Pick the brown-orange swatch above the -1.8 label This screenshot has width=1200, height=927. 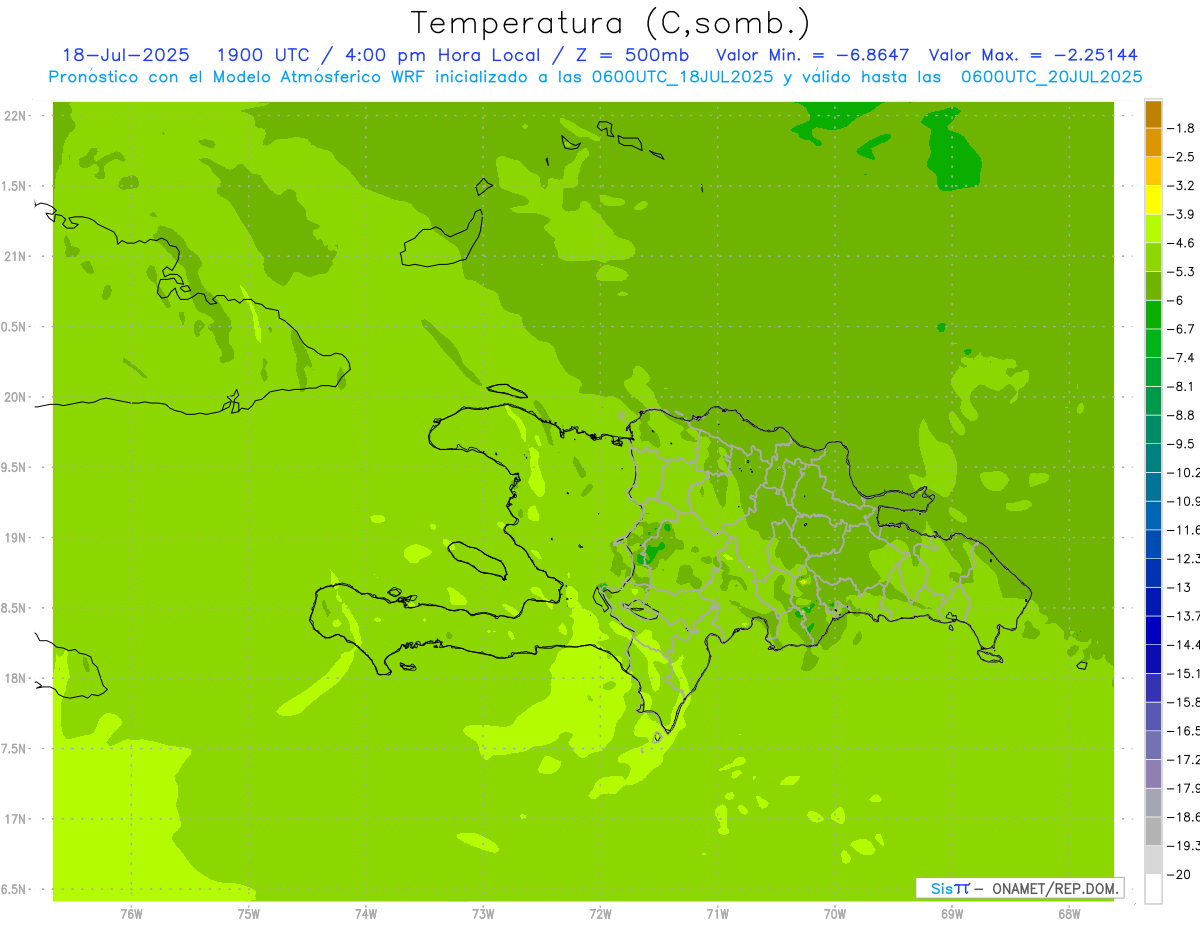[x=1153, y=114]
